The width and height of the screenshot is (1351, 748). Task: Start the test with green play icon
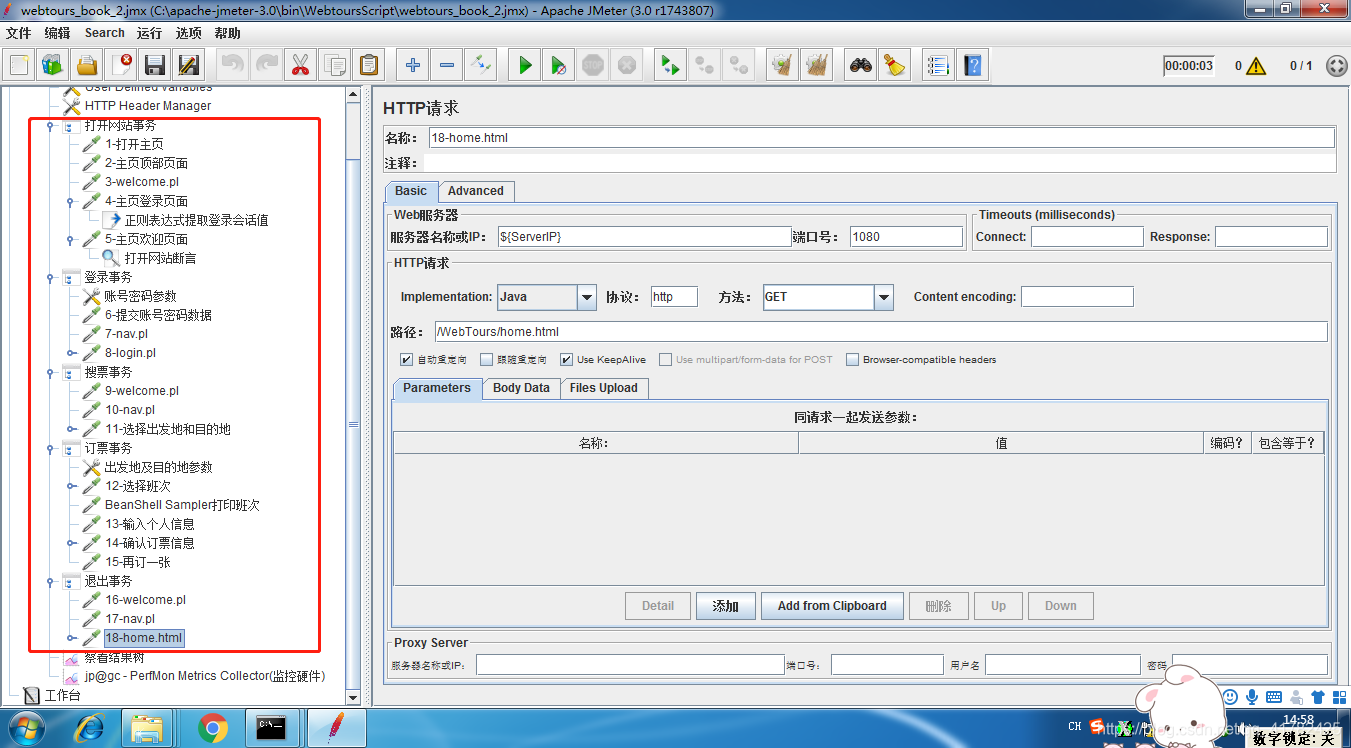tap(524, 66)
